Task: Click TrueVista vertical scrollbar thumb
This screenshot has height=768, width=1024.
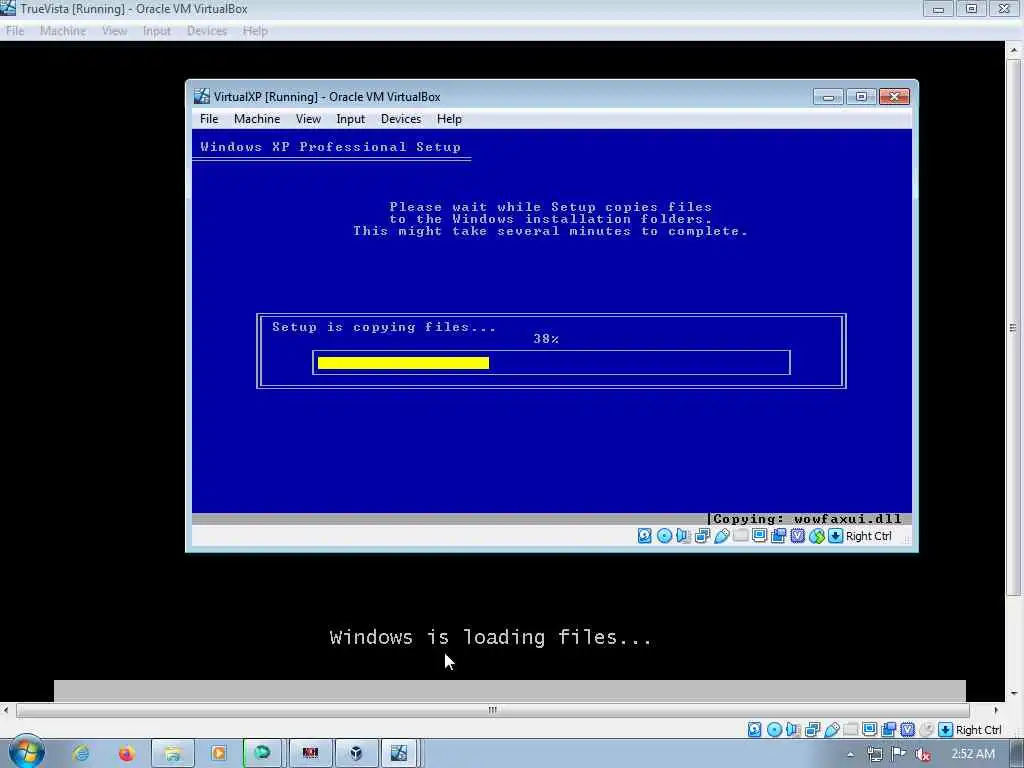Action: (1013, 328)
